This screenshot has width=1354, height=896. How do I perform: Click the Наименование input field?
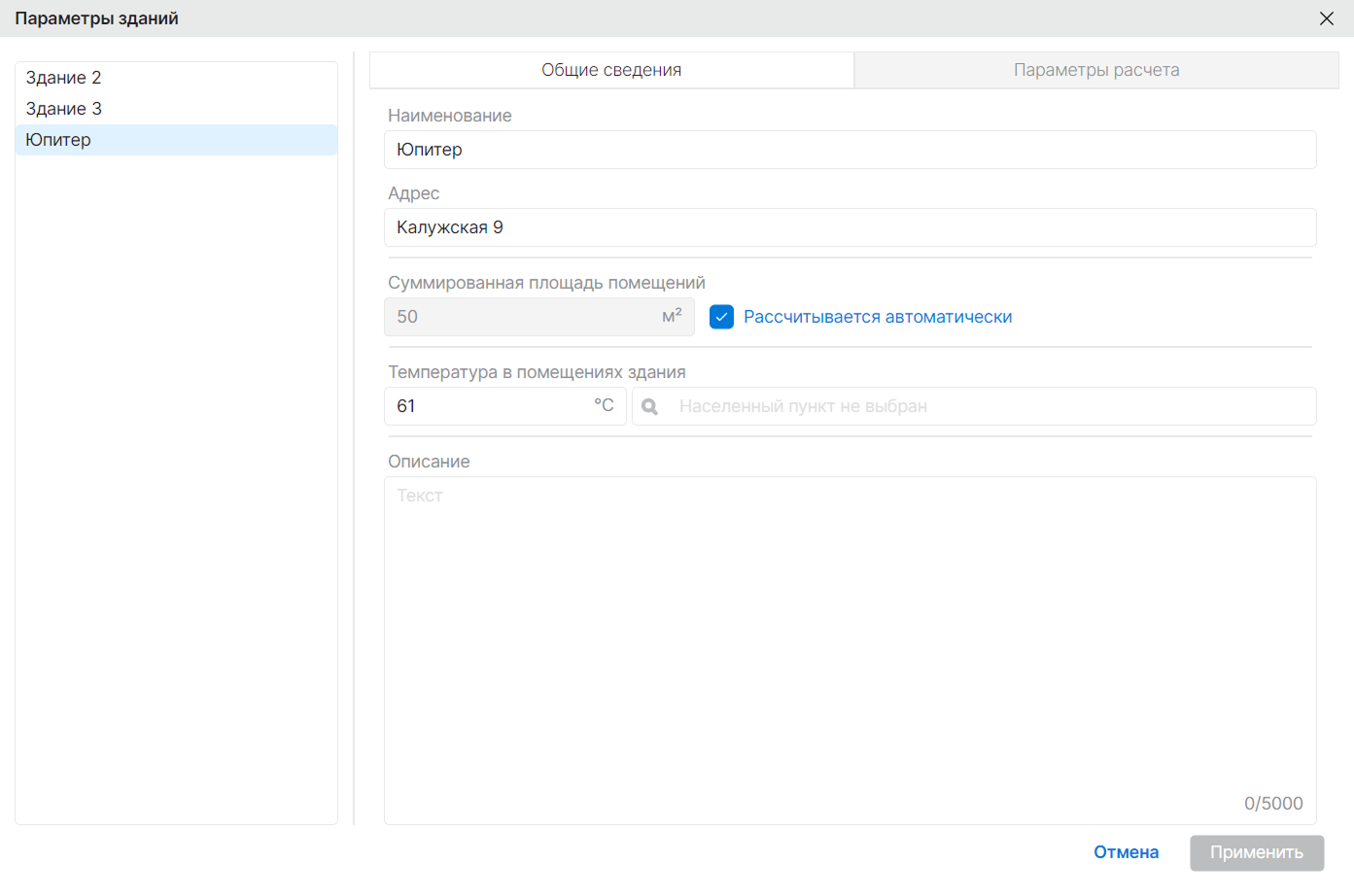coord(851,150)
